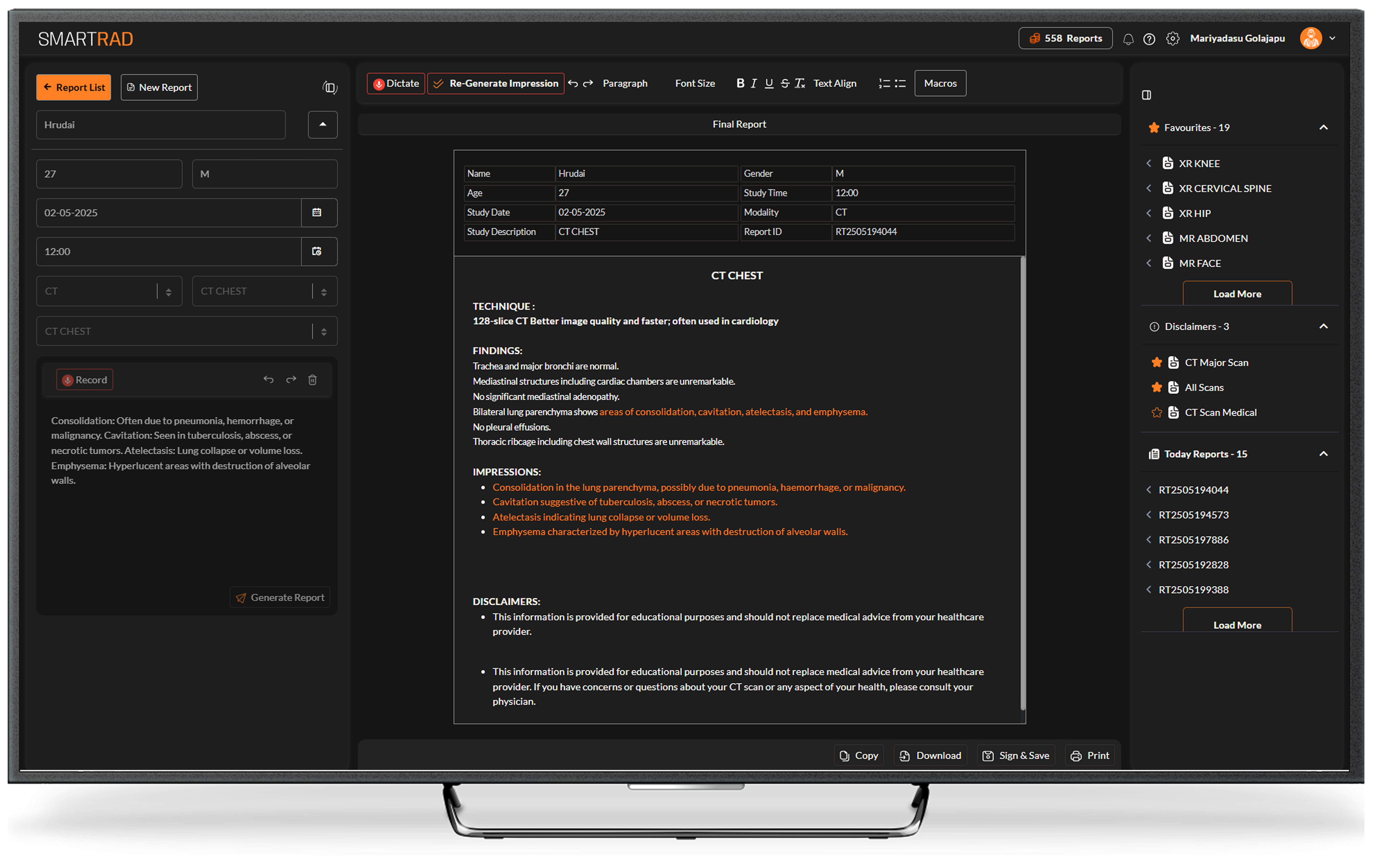
Task: Toggle the All Scans favourite star
Action: pyautogui.click(x=1157, y=387)
